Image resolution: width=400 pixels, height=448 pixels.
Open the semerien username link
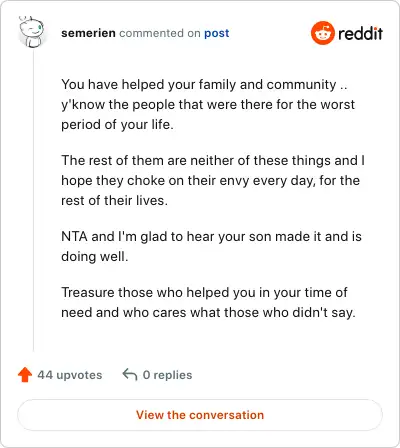[x=88, y=33]
